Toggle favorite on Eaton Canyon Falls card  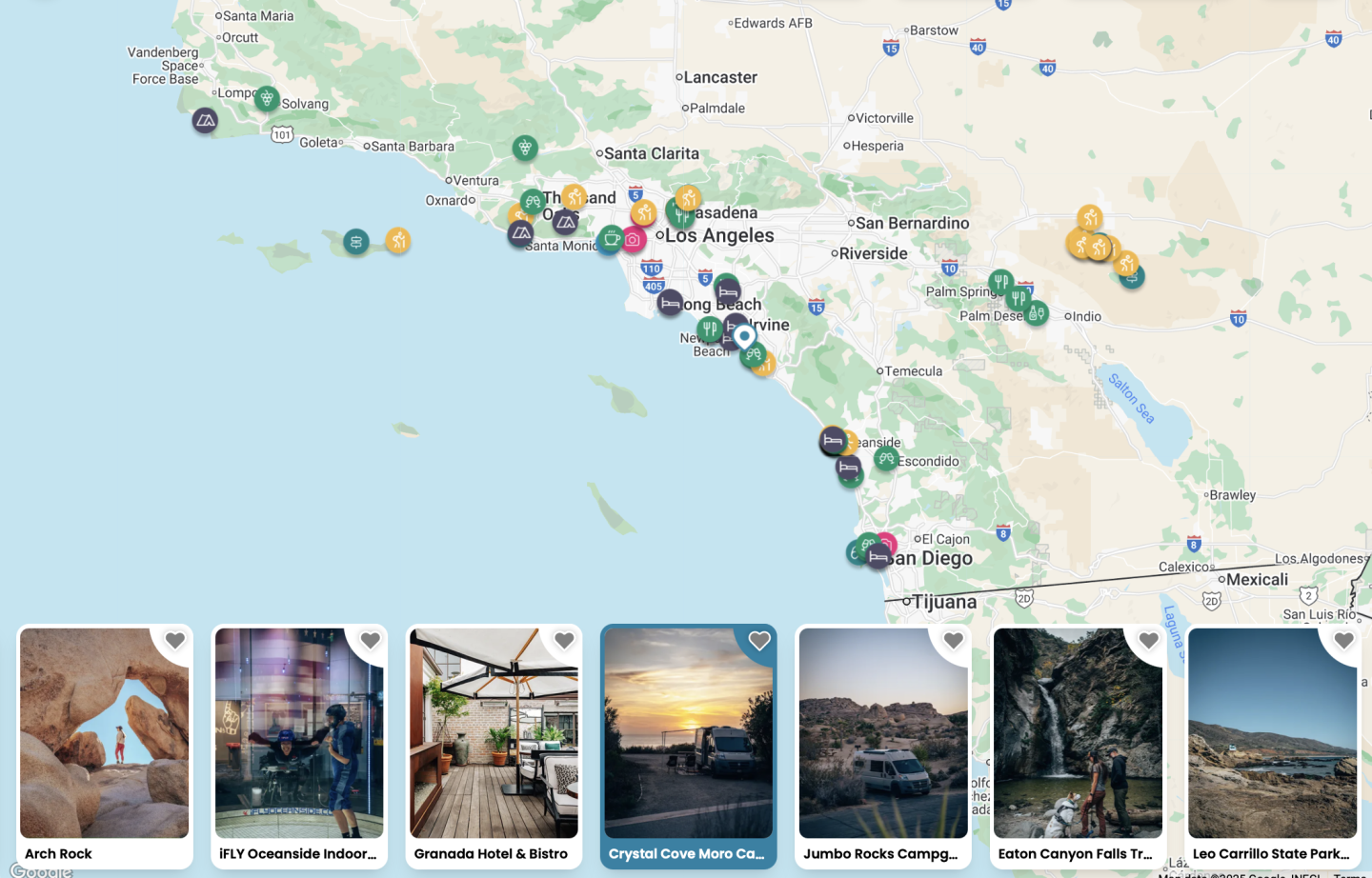[x=1148, y=641]
